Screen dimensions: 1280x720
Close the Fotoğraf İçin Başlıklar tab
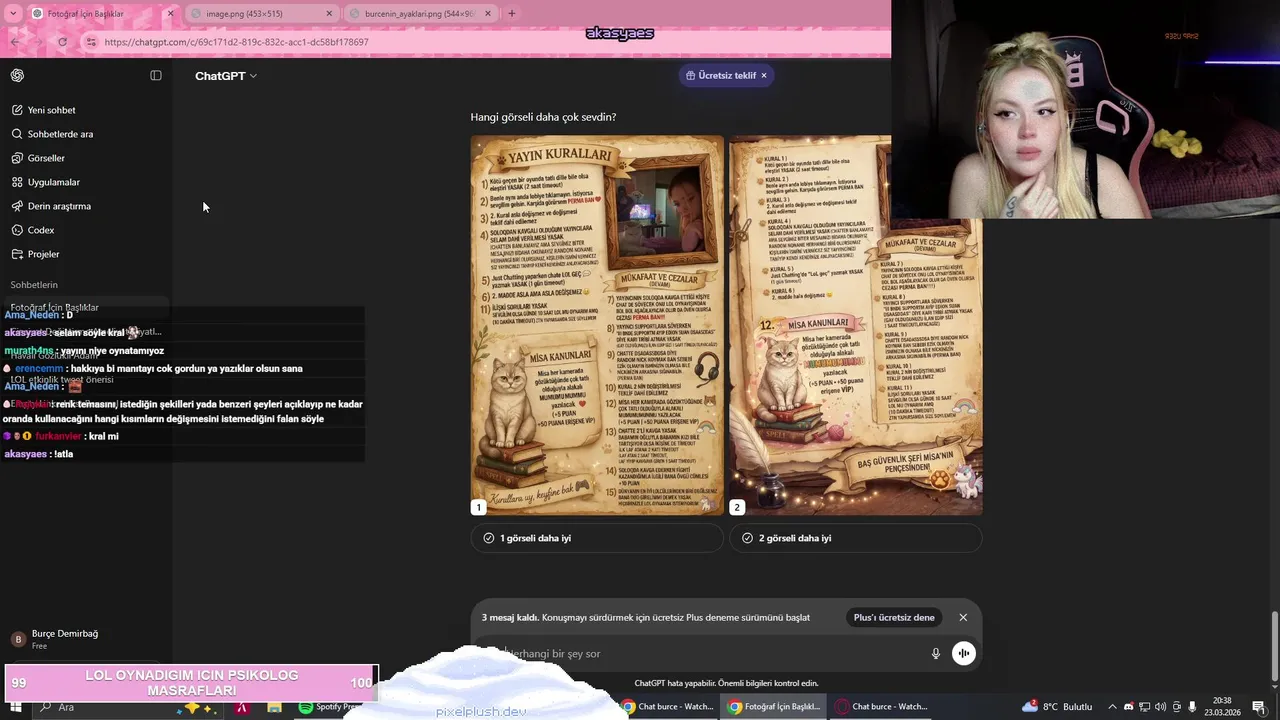click(170, 14)
